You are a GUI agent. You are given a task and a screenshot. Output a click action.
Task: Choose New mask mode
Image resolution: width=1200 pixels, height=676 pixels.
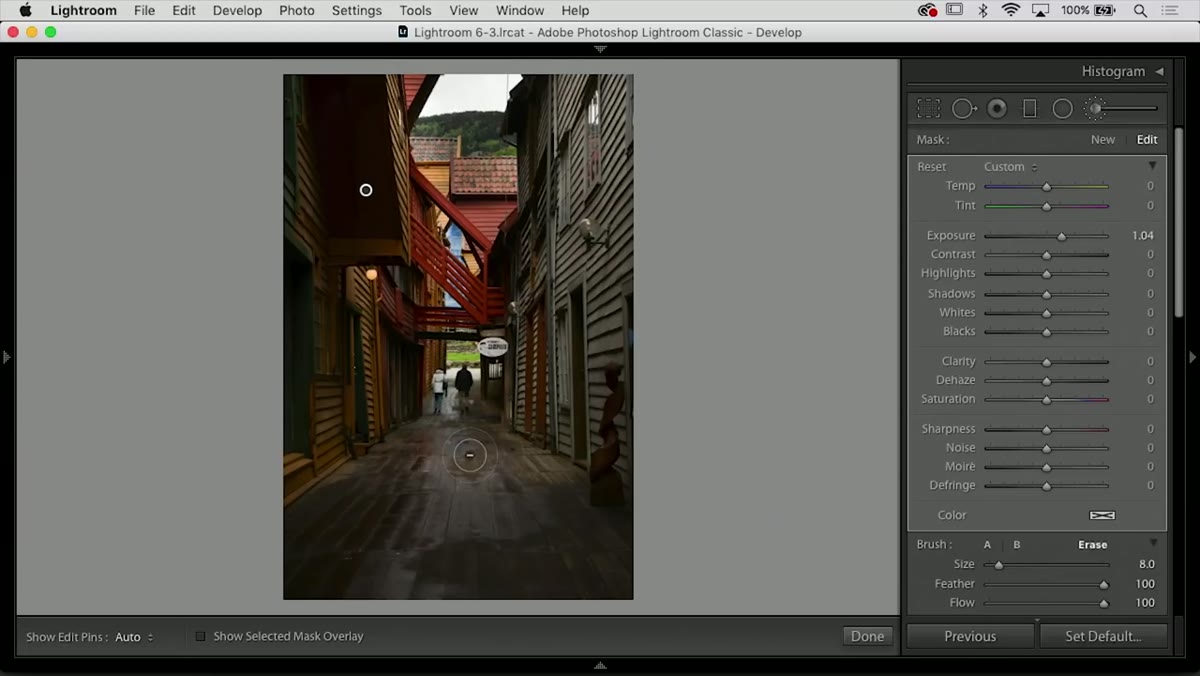(1103, 140)
